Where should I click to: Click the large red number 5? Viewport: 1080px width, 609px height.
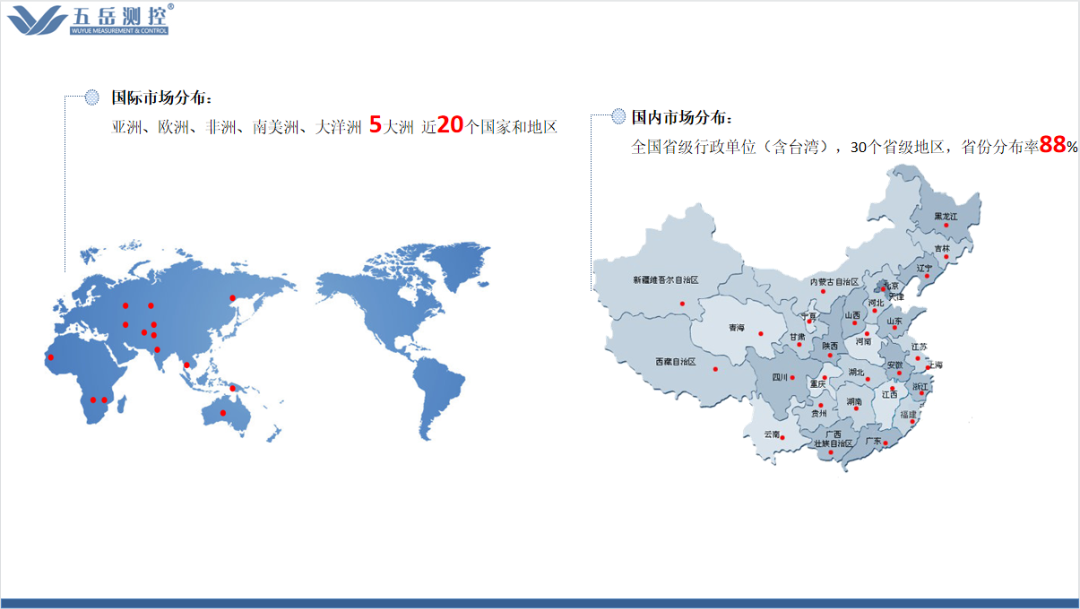pyautogui.click(x=375, y=126)
